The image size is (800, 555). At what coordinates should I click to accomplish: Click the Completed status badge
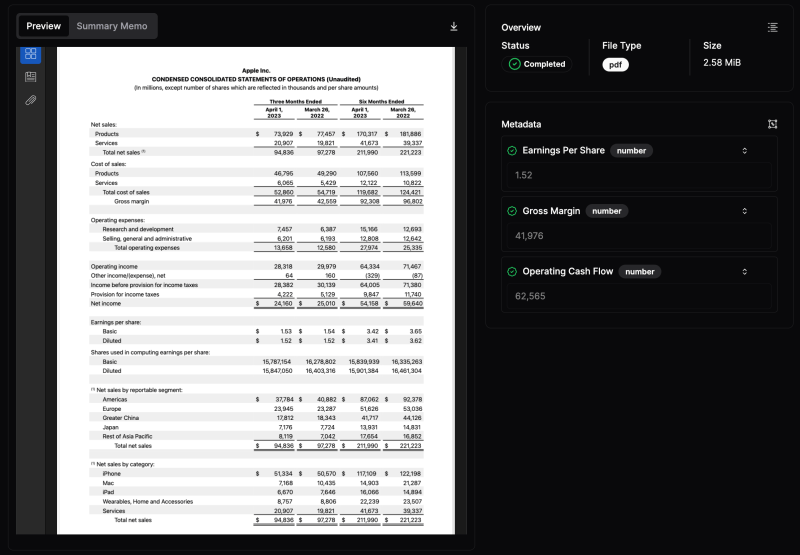coord(537,64)
